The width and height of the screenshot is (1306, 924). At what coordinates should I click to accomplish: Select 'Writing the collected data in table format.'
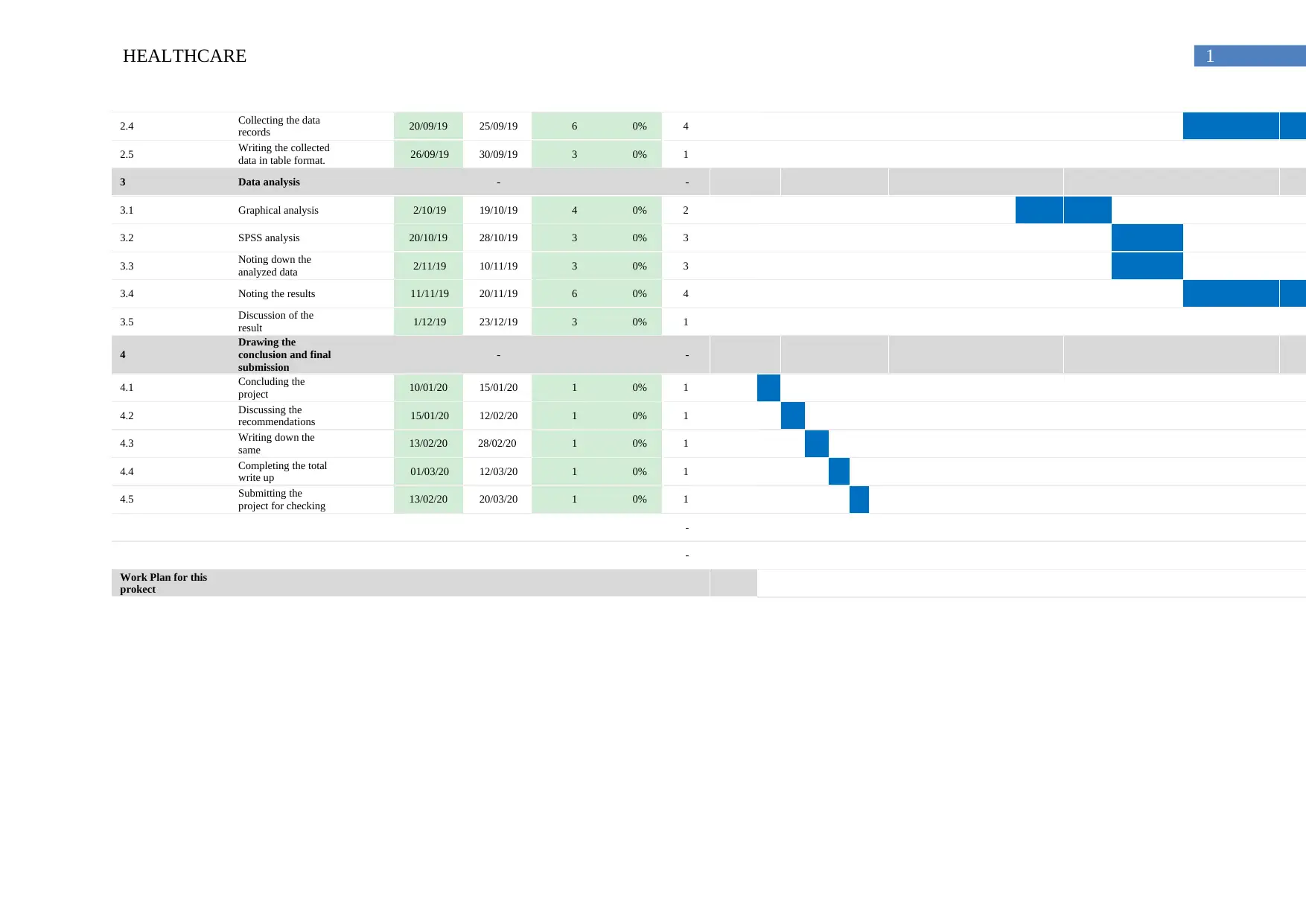click(x=284, y=154)
